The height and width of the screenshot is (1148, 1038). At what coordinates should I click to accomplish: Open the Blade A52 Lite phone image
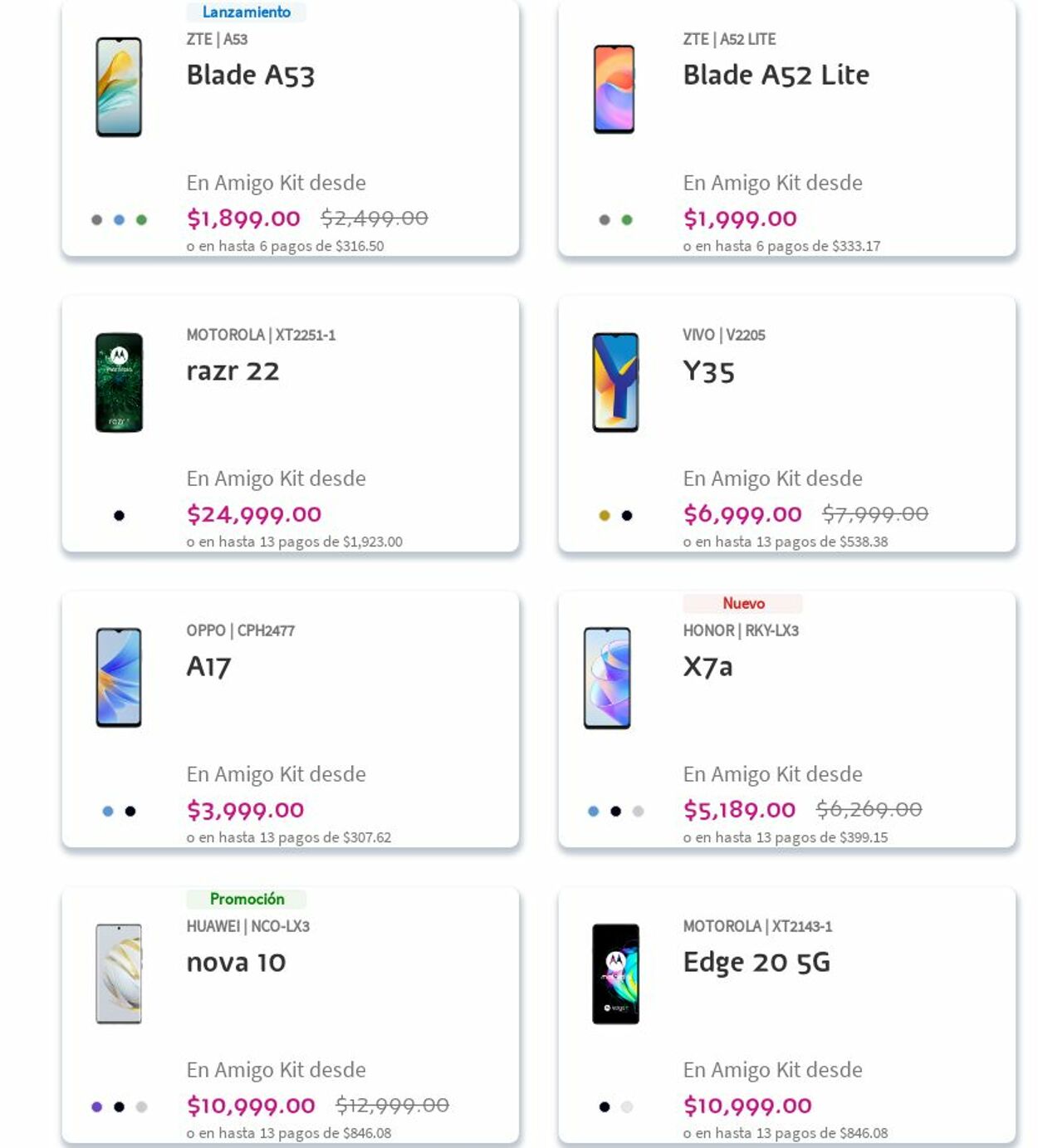(614, 89)
